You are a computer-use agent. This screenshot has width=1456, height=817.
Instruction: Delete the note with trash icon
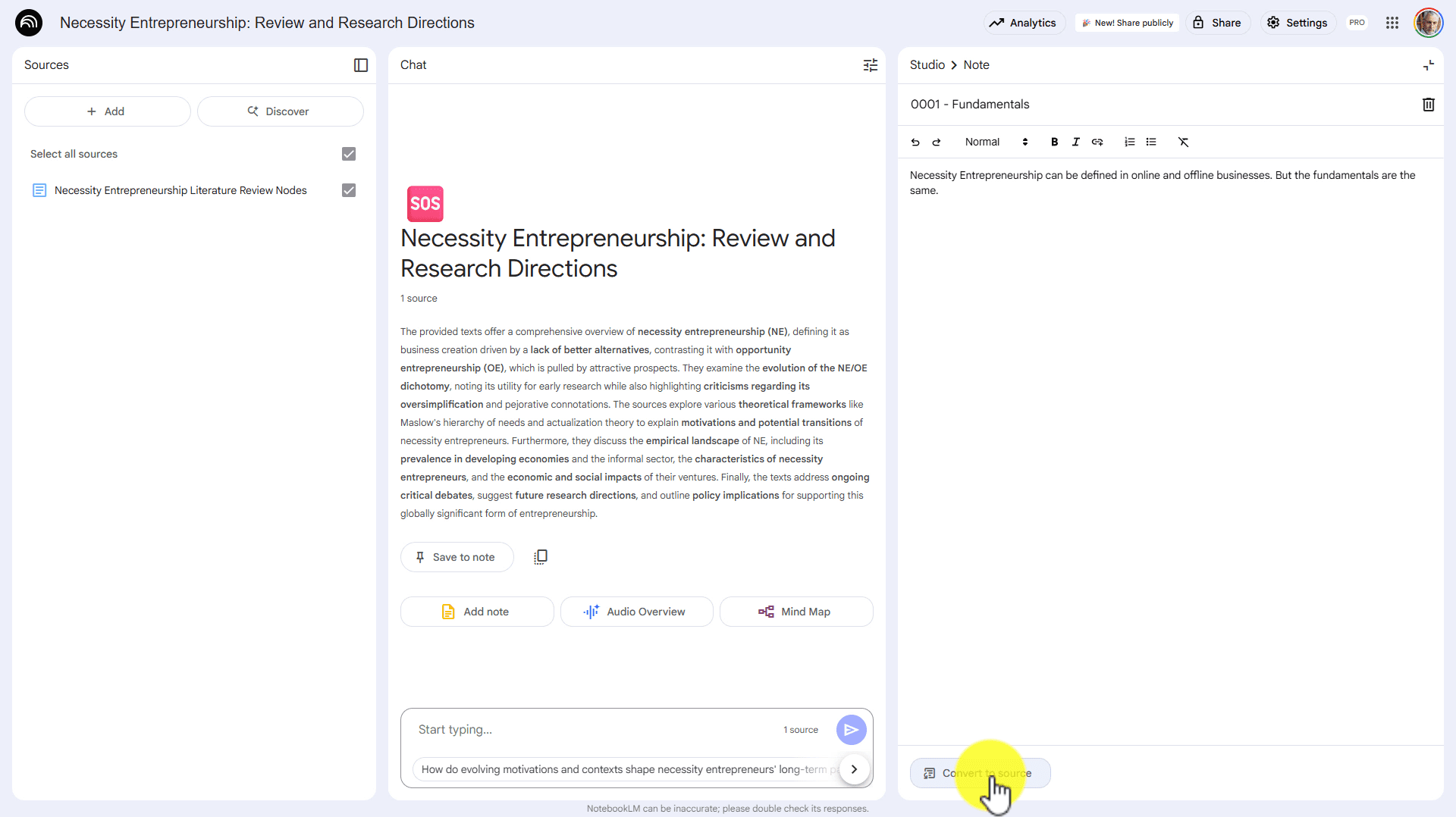[x=1428, y=105]
